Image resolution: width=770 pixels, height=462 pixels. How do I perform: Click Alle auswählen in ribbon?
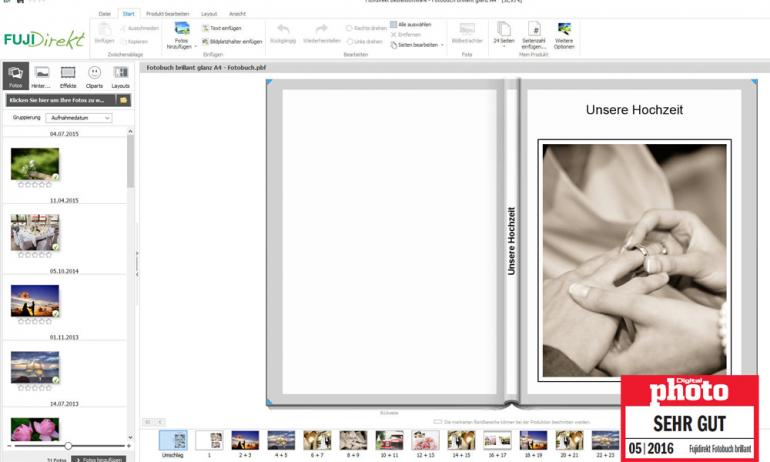(x=411, y=25)
